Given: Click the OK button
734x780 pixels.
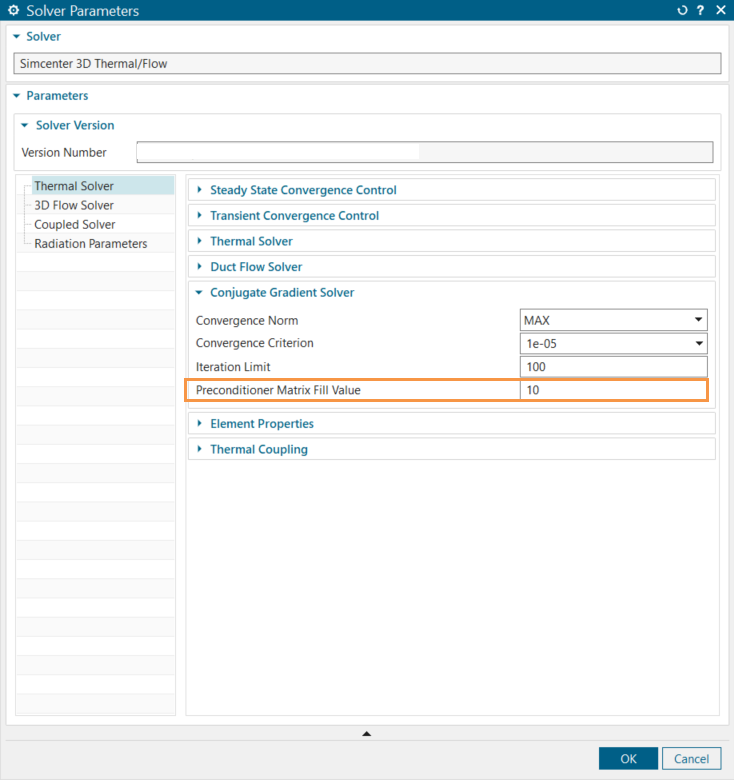Looking at the screenshot, I should click(x=628, y=759).
